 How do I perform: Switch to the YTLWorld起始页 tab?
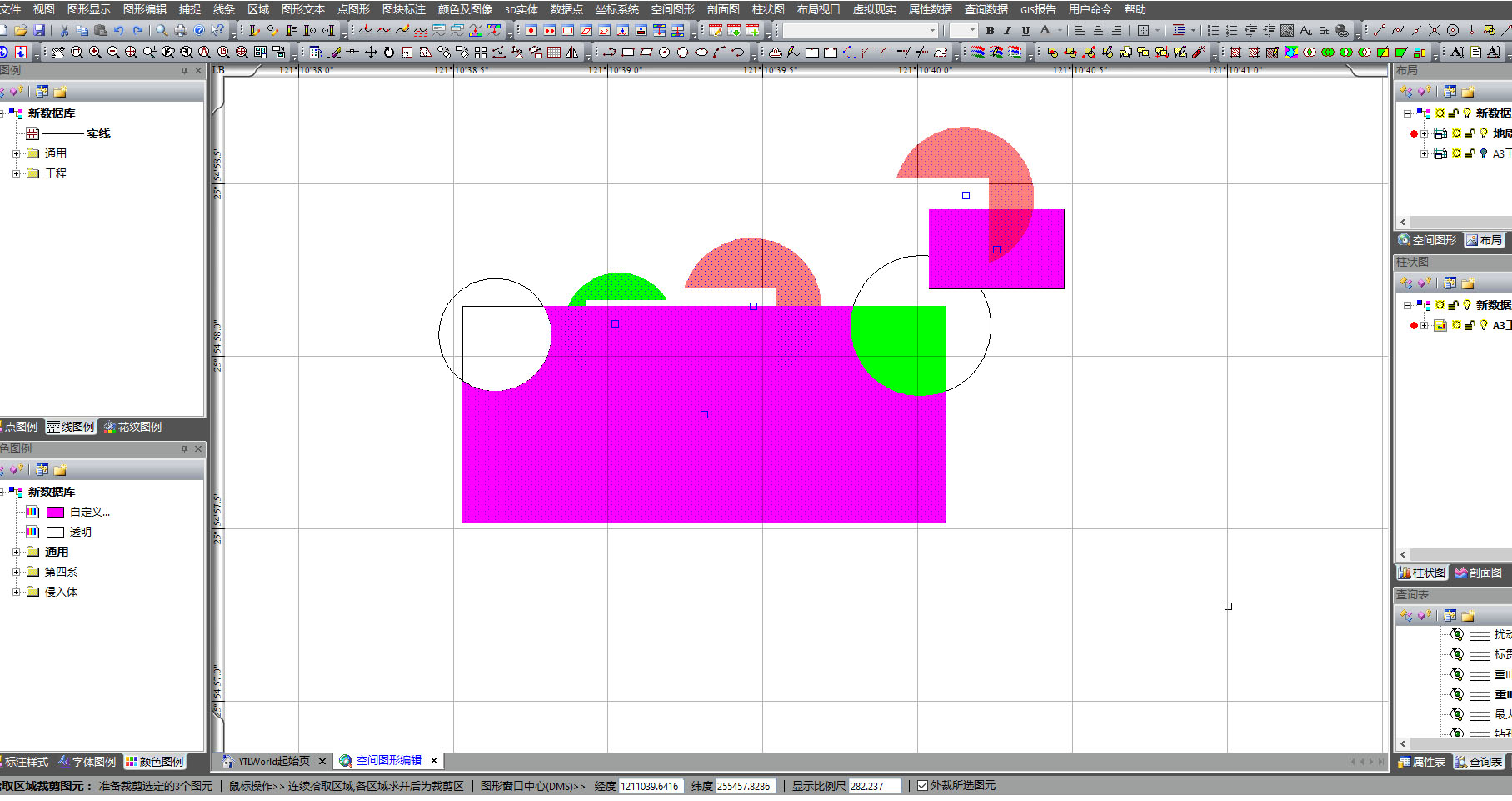coord(274,761)
